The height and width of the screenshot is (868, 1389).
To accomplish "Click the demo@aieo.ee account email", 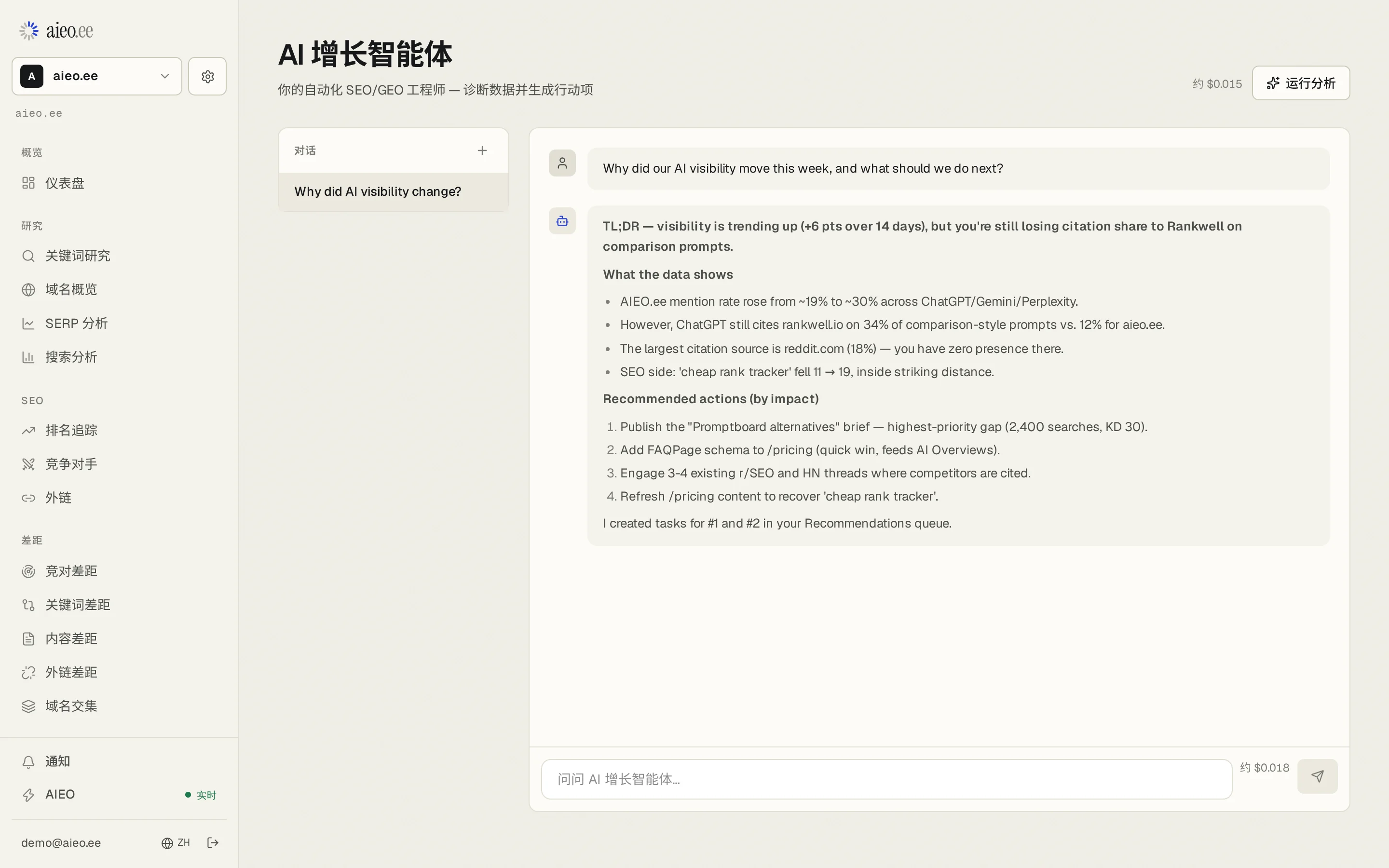I will pos(61,843).
